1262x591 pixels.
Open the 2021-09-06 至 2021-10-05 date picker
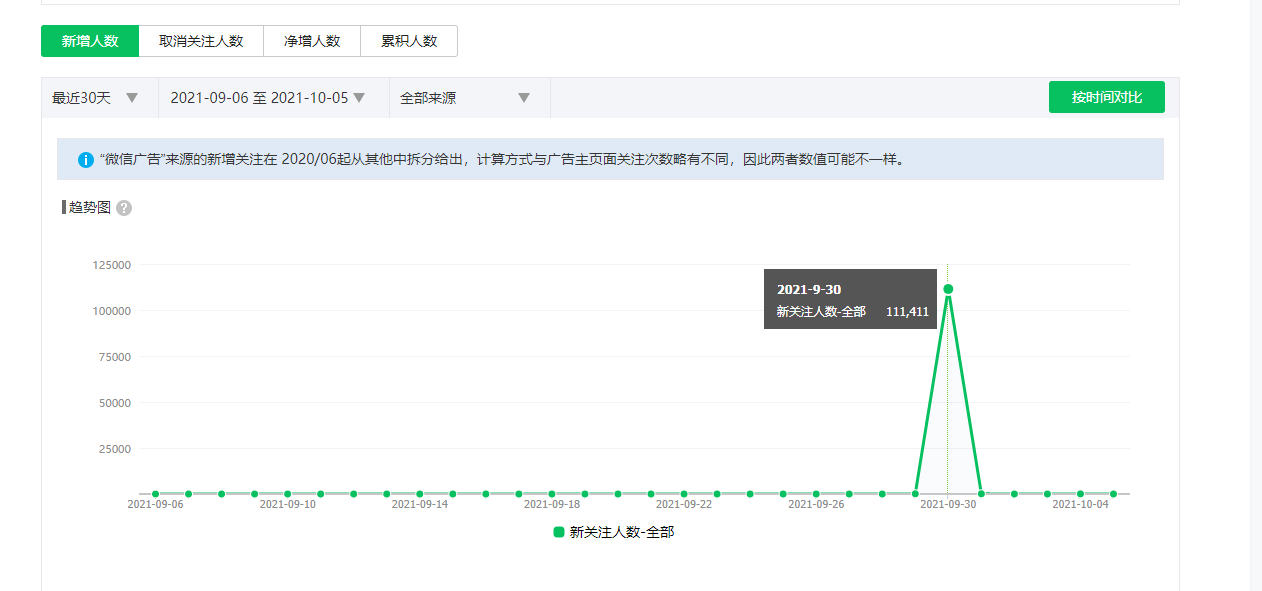pos(267,98)
